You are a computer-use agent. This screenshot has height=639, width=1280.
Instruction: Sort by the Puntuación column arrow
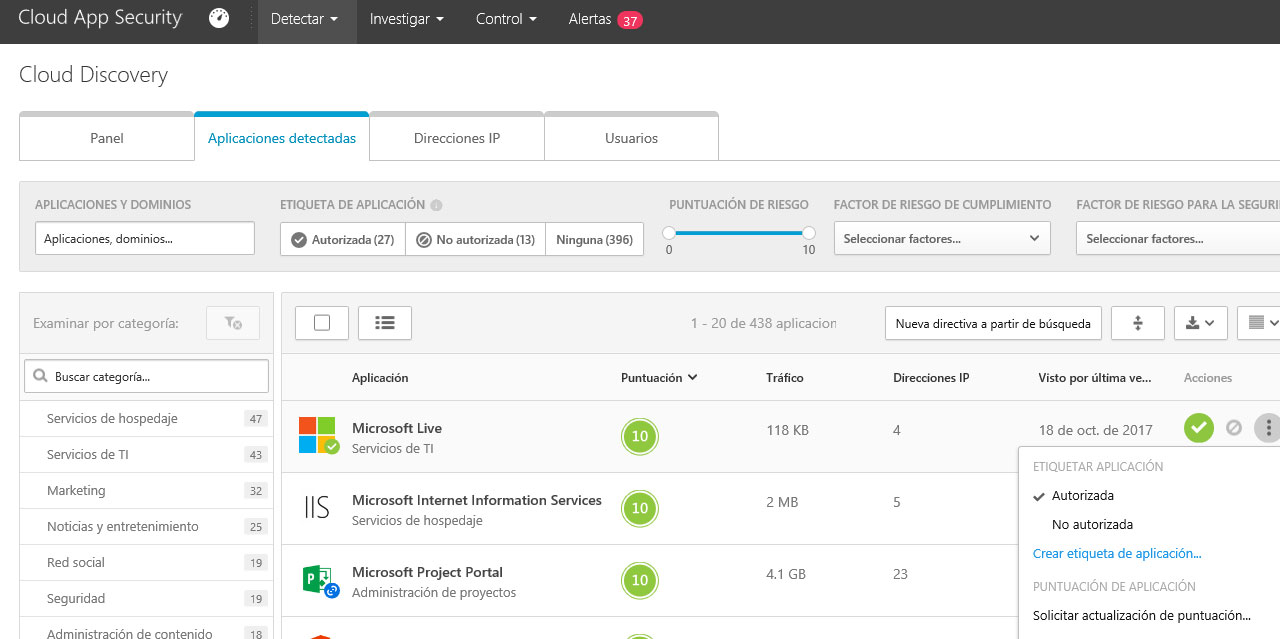coord(692,378)
